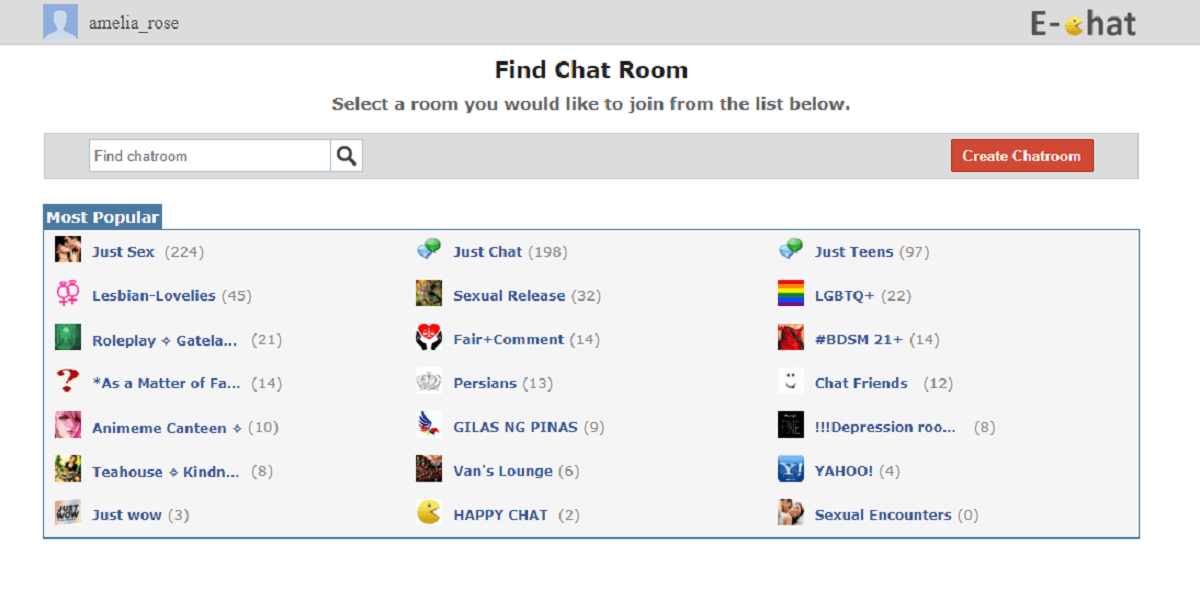This screenshot has width=1200, height=600.
Task: Click the Pac-Man HAPPY CHAT icon
Action: (x=429, y=513)
